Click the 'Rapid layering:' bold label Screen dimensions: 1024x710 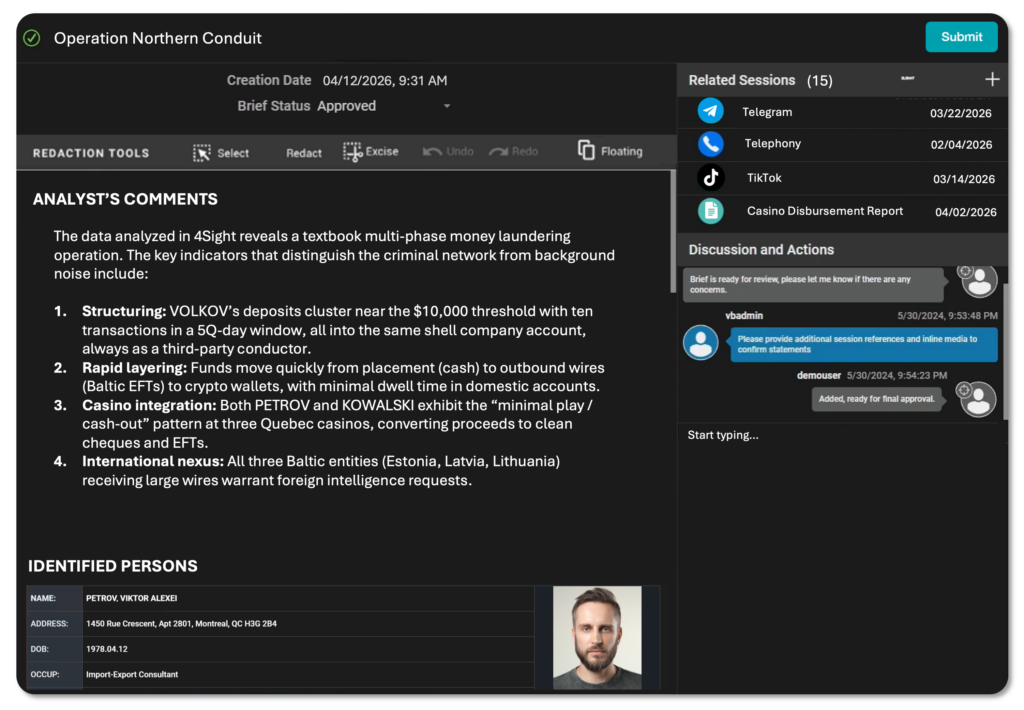tap(135, 368)
